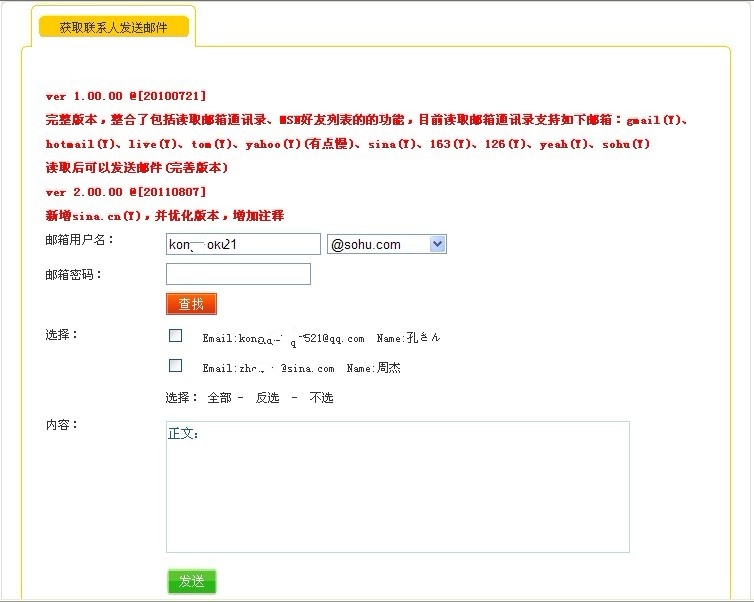Click the 不选 deselect link

[321, 398]
